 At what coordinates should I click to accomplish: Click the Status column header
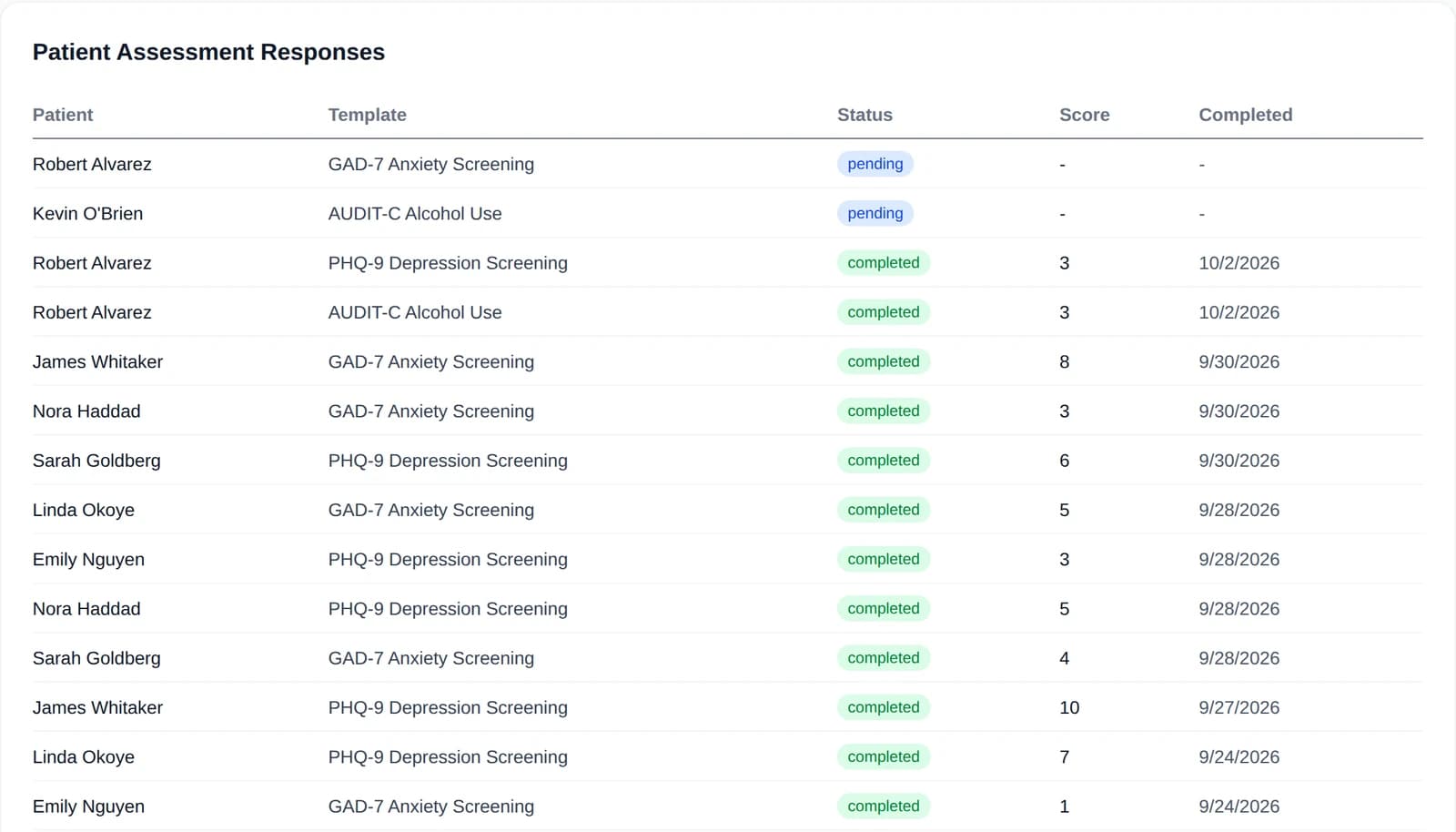click(864, 115)
